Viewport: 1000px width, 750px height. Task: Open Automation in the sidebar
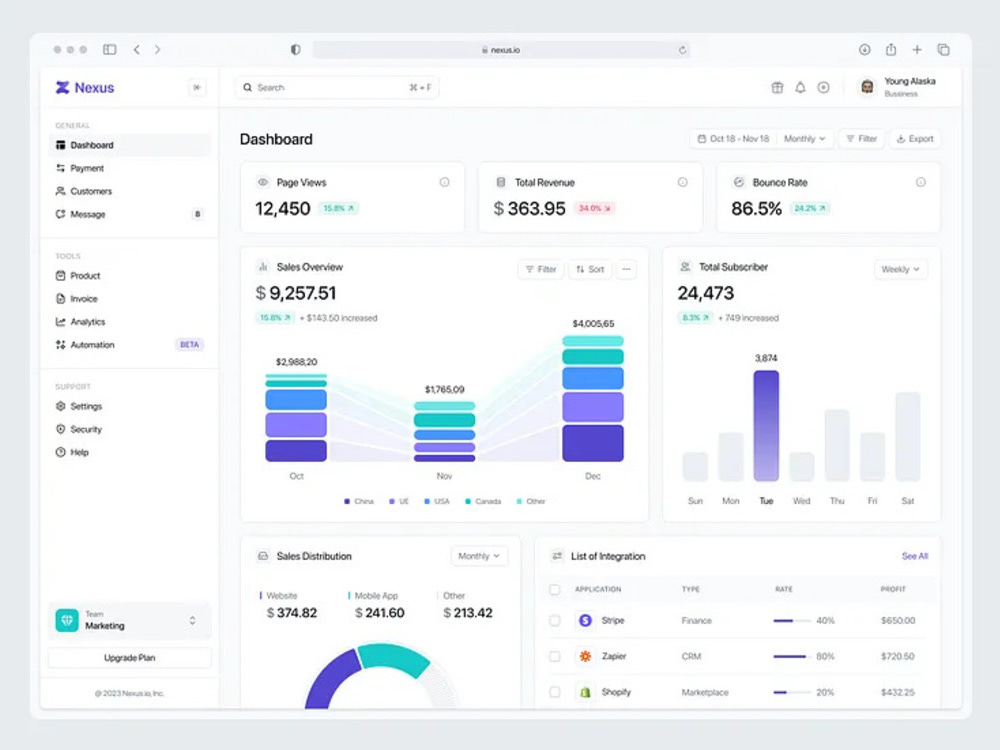point(129,344)
